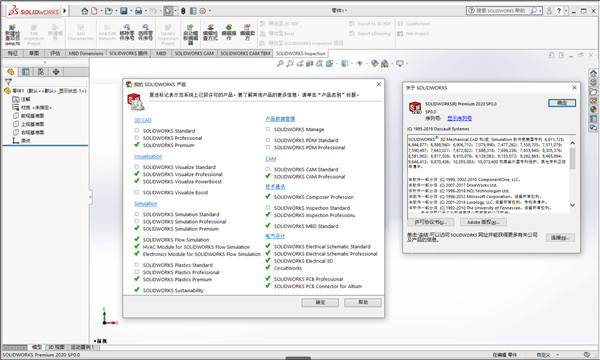This screenshot has width=600, height=360.
Task: Click the Home icon in quick access toolbar
Action: click(x=85, y=11)
